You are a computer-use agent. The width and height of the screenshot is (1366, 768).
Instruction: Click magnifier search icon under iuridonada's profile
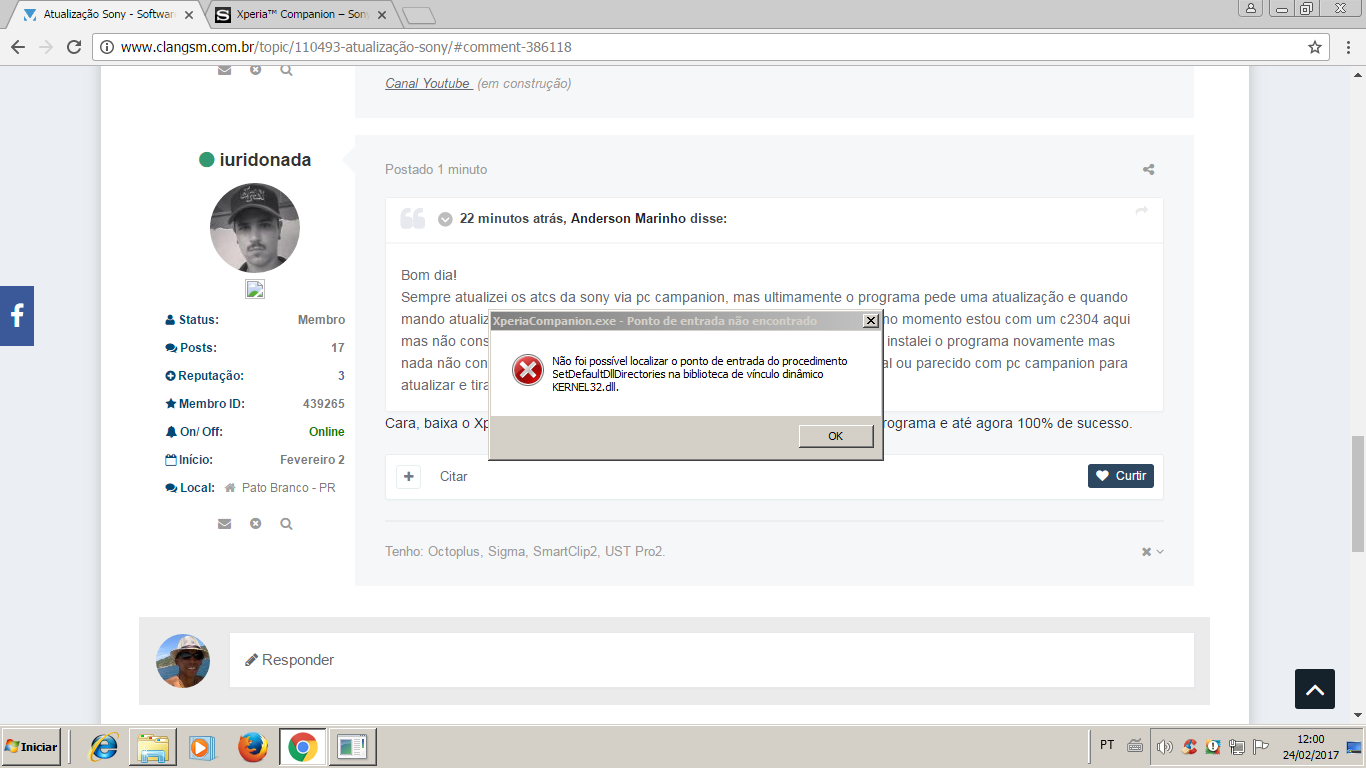point(286,523)
